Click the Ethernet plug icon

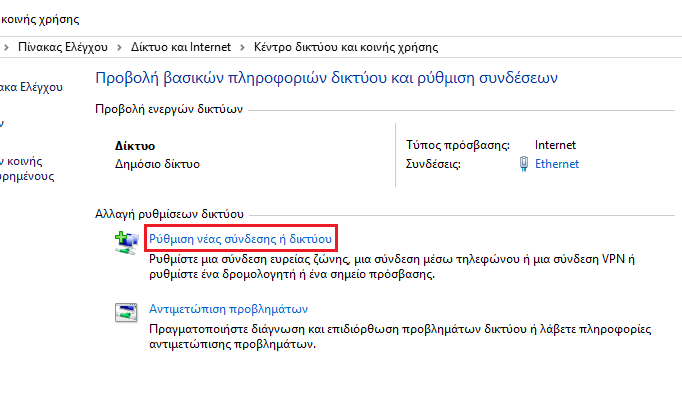[524, 164]
